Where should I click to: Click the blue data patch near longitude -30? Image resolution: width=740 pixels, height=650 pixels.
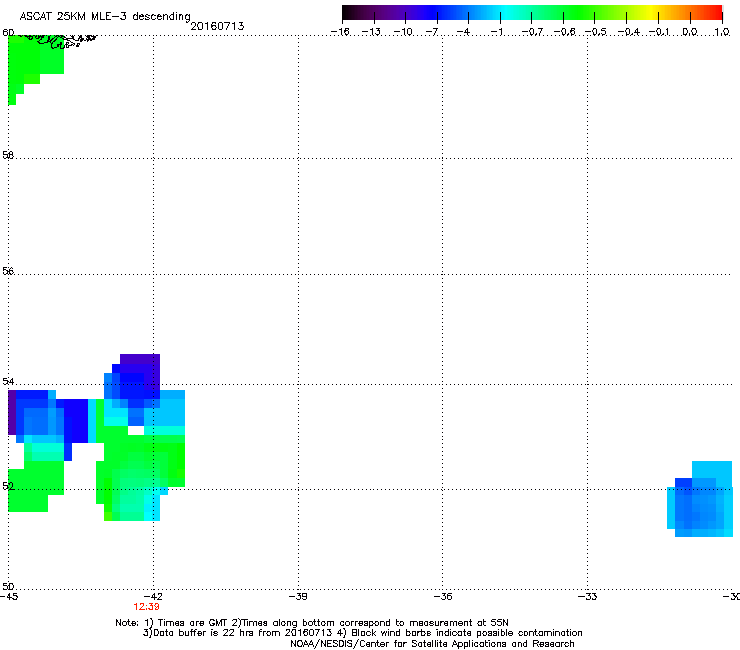pos(700,499)
